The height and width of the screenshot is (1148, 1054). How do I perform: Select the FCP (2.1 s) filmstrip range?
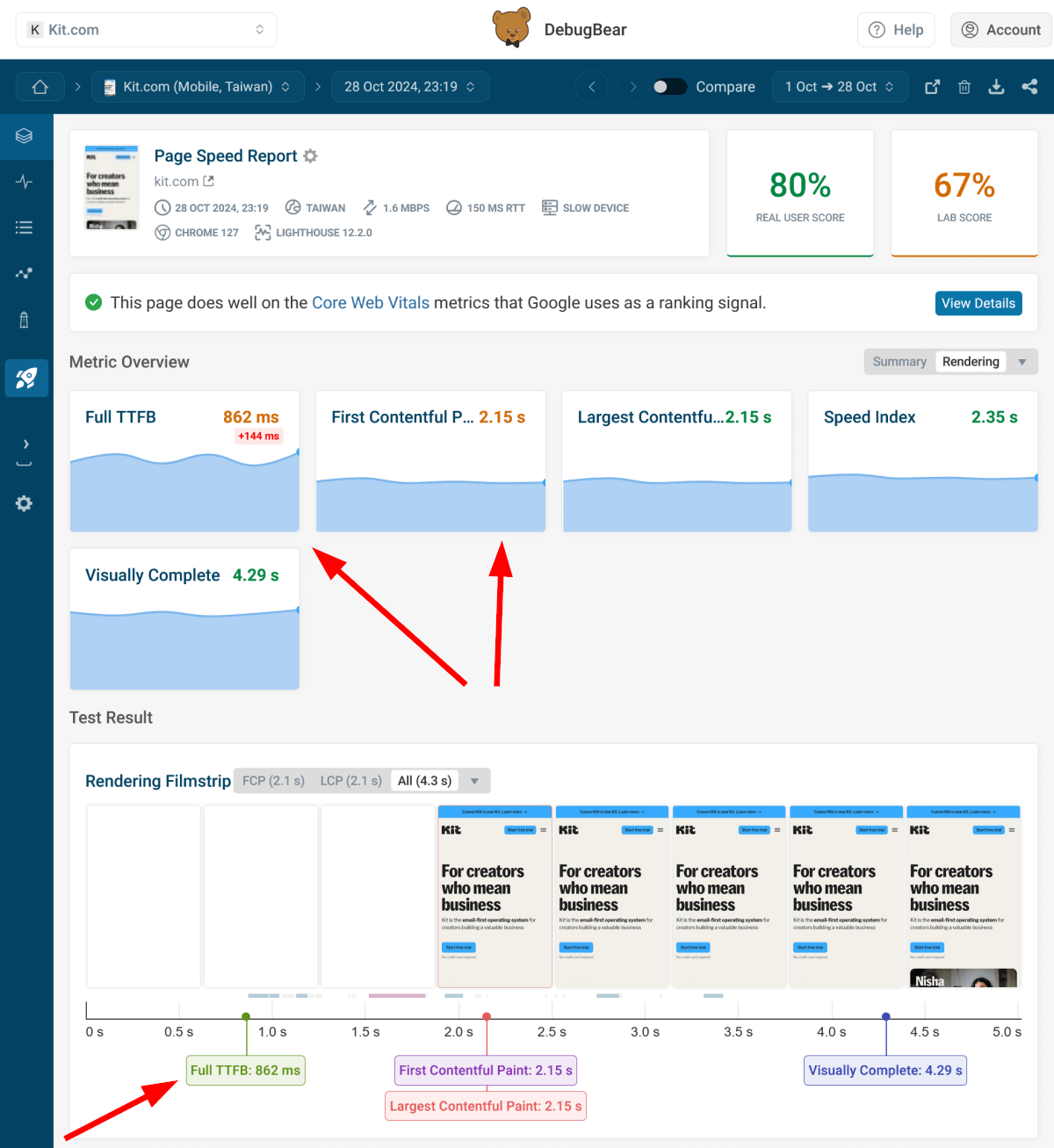pos(273,781)
